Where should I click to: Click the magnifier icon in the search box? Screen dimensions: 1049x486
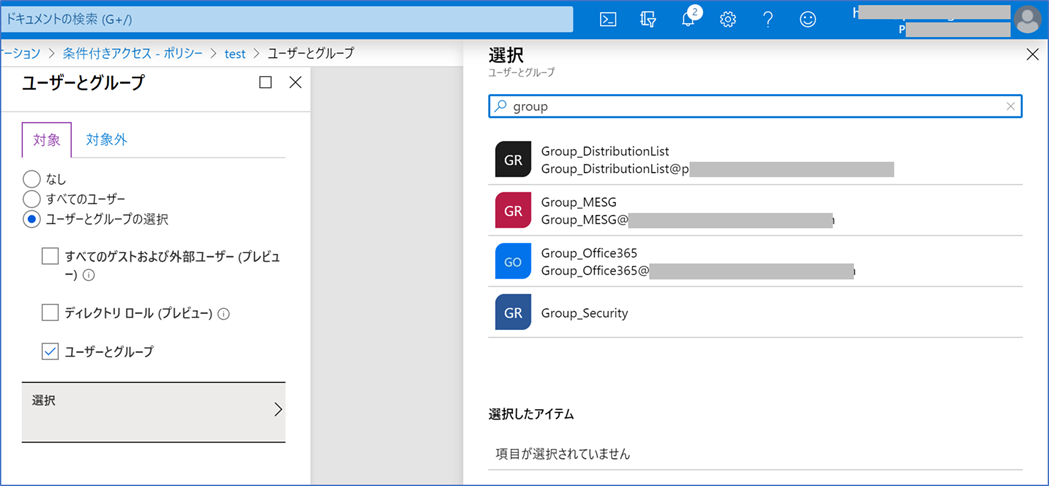[500, 106]
